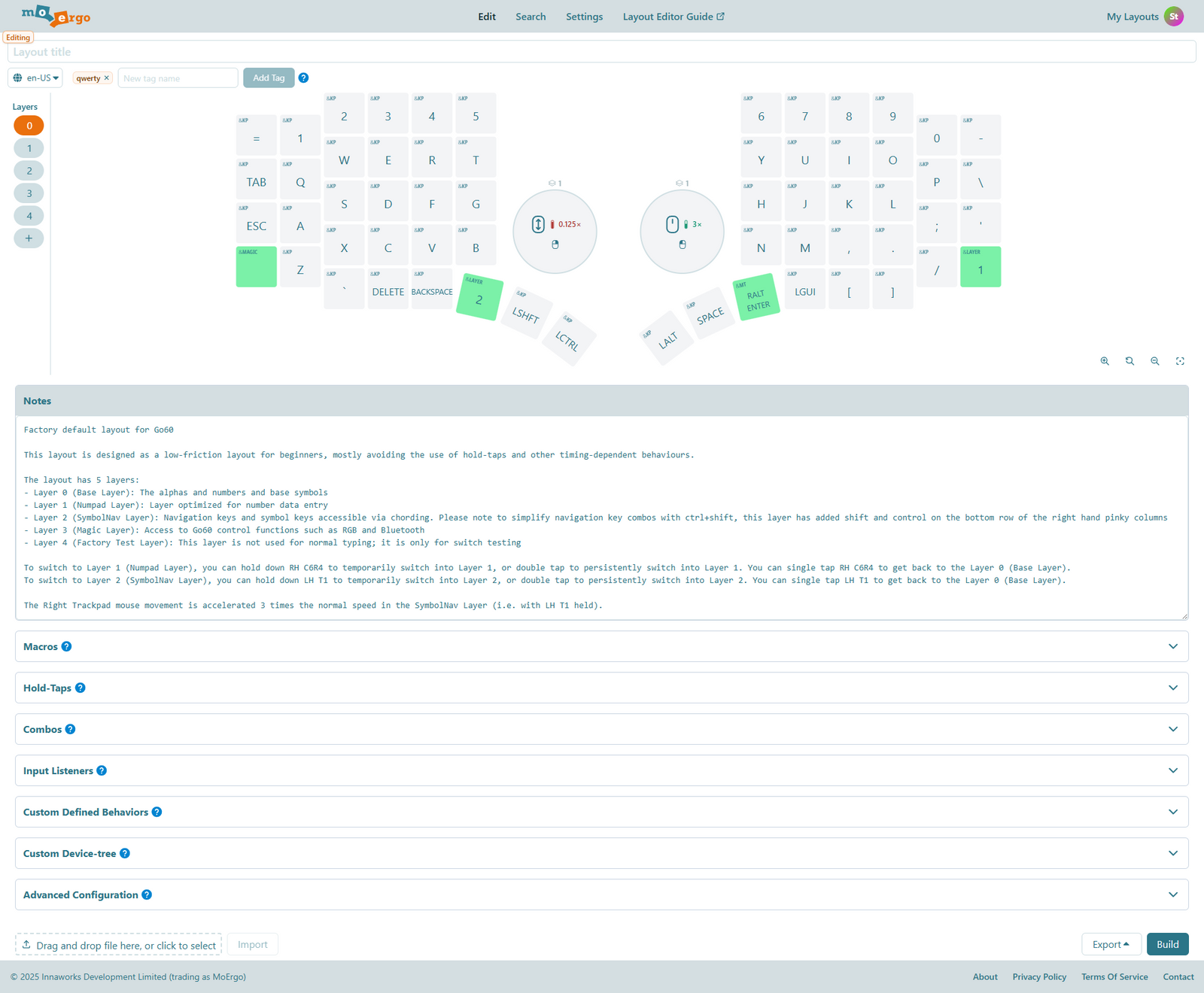Click the fit-to-view focus icon

click(1180, 361)
